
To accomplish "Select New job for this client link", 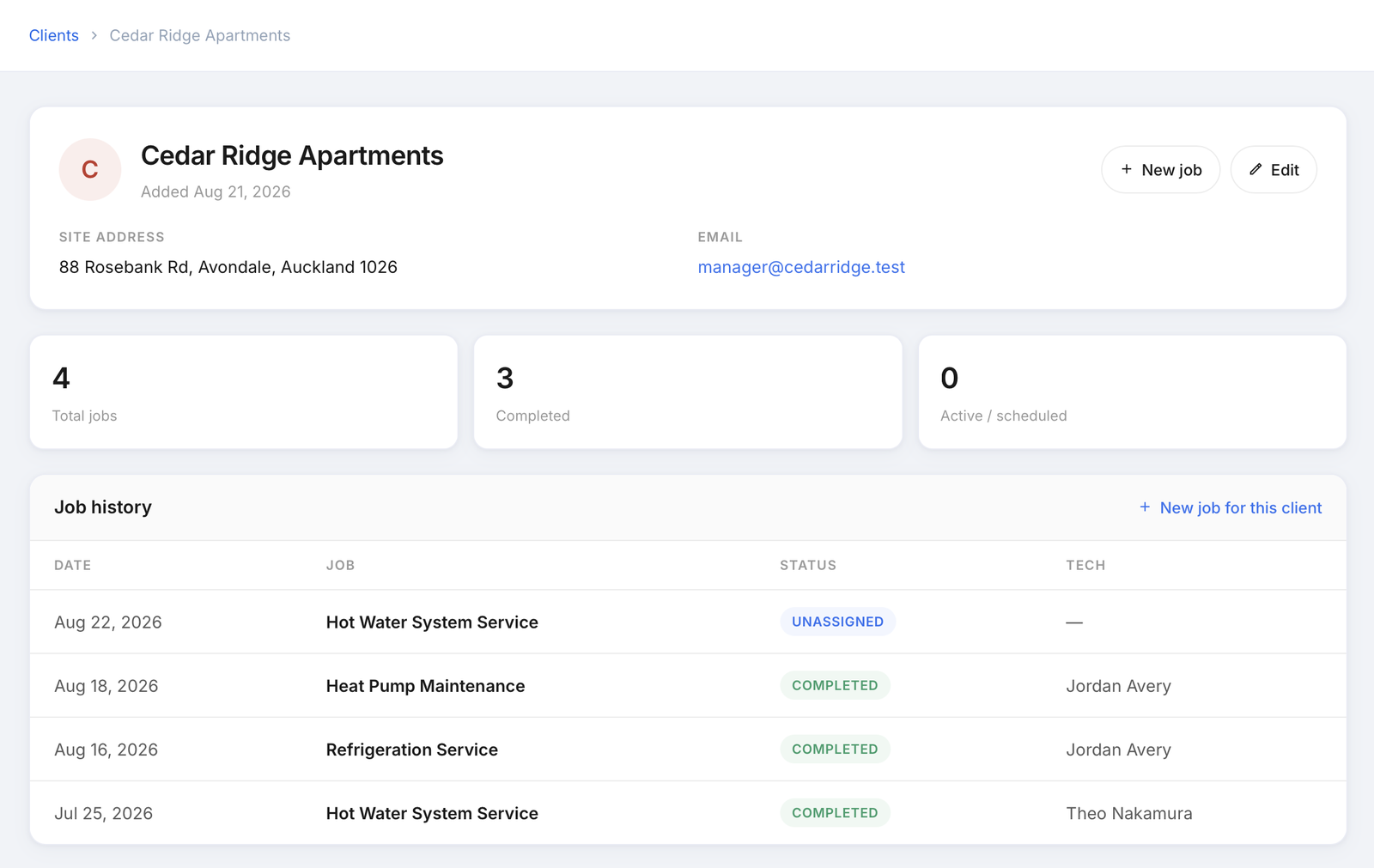I will [1241, 507].
